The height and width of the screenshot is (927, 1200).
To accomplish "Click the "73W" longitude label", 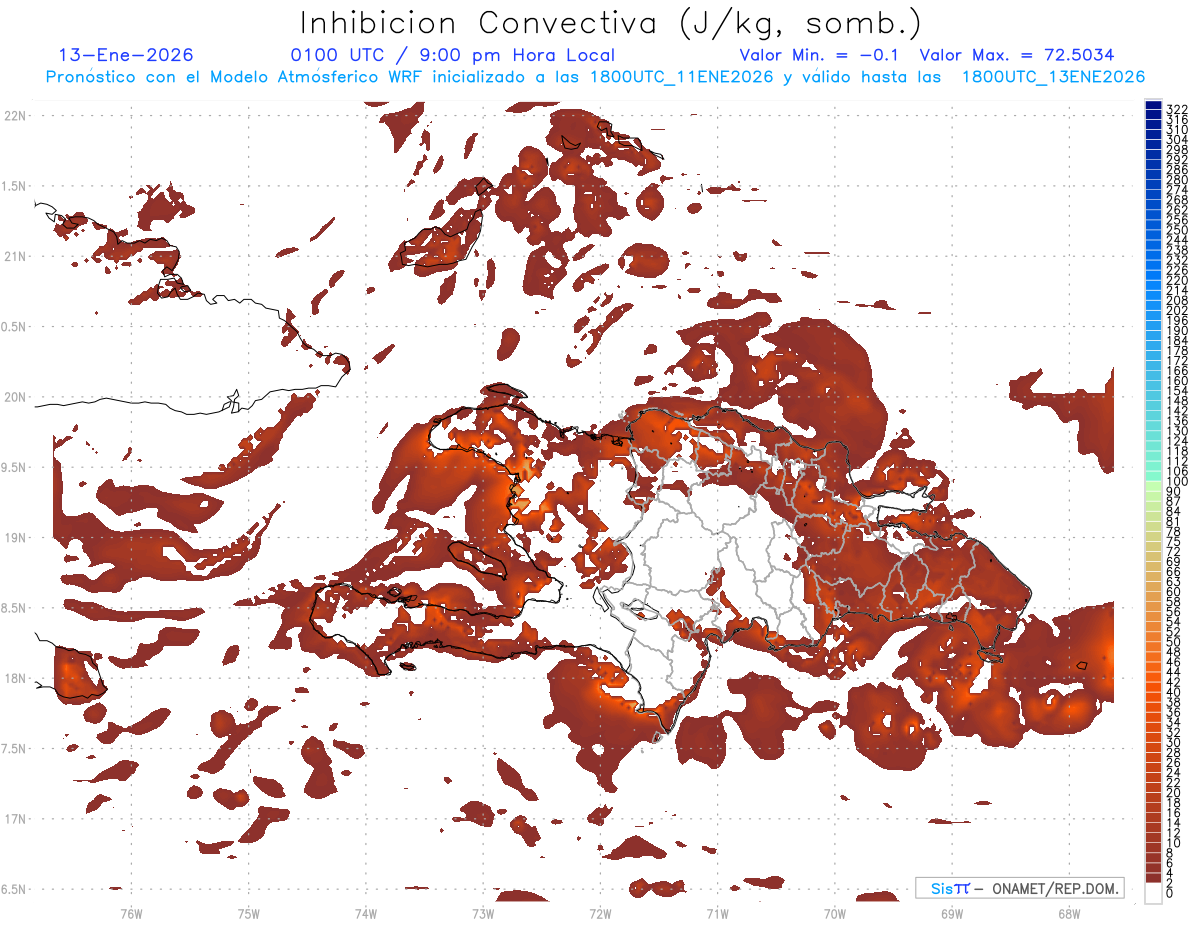I will 483,913.
